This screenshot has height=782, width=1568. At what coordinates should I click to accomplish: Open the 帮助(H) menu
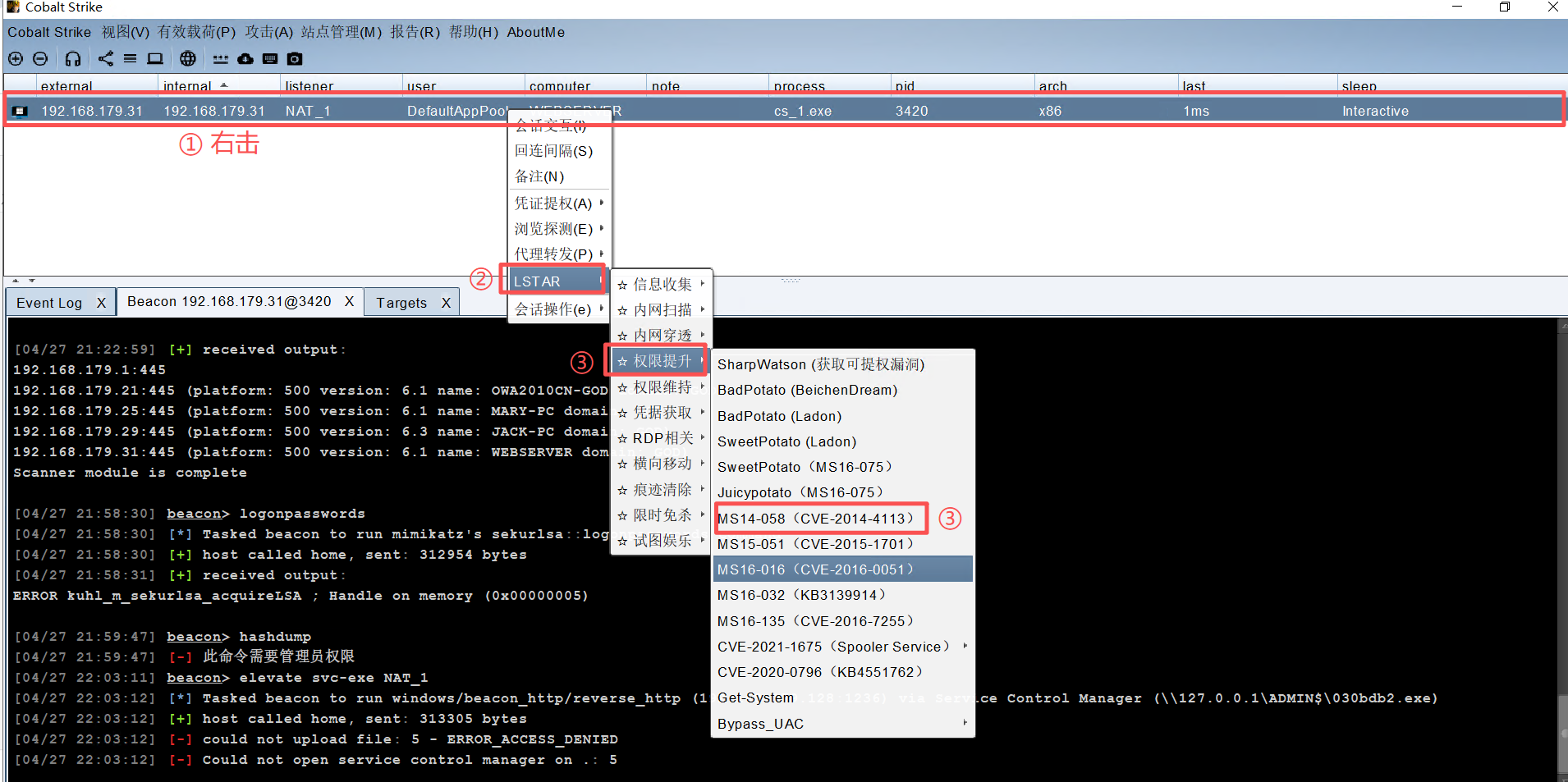[x=474, y=32]
